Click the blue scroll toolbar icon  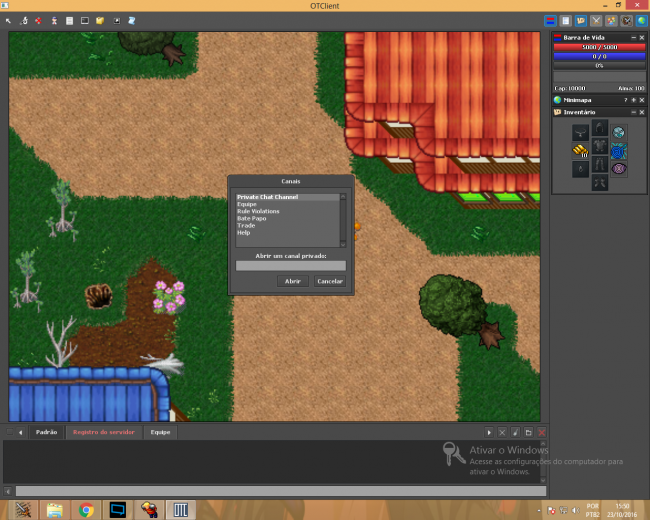pyautogui.click(x=132, y=21)
